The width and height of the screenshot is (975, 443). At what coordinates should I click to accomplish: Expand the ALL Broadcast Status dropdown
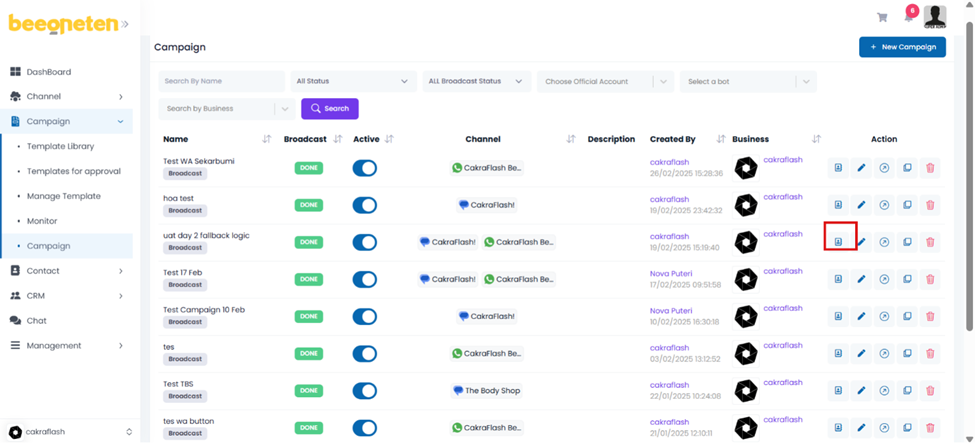[476, 81]
